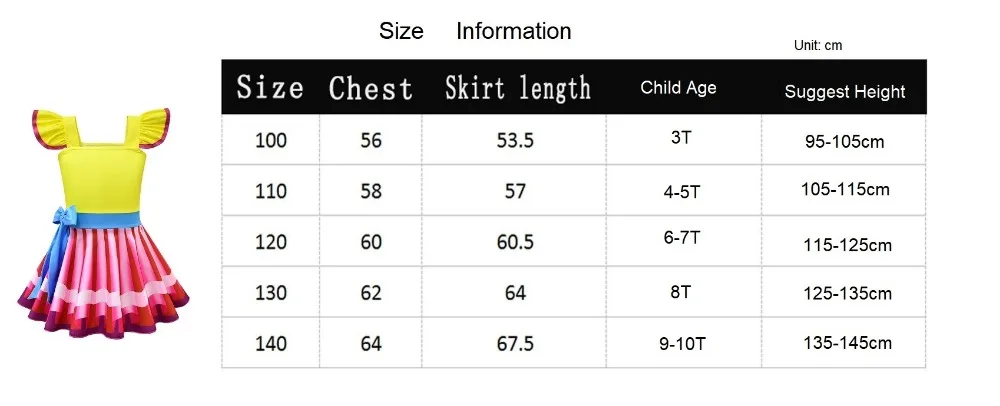Click chest value 64
The image size is (1000, 406).
[x=371, y=344]
